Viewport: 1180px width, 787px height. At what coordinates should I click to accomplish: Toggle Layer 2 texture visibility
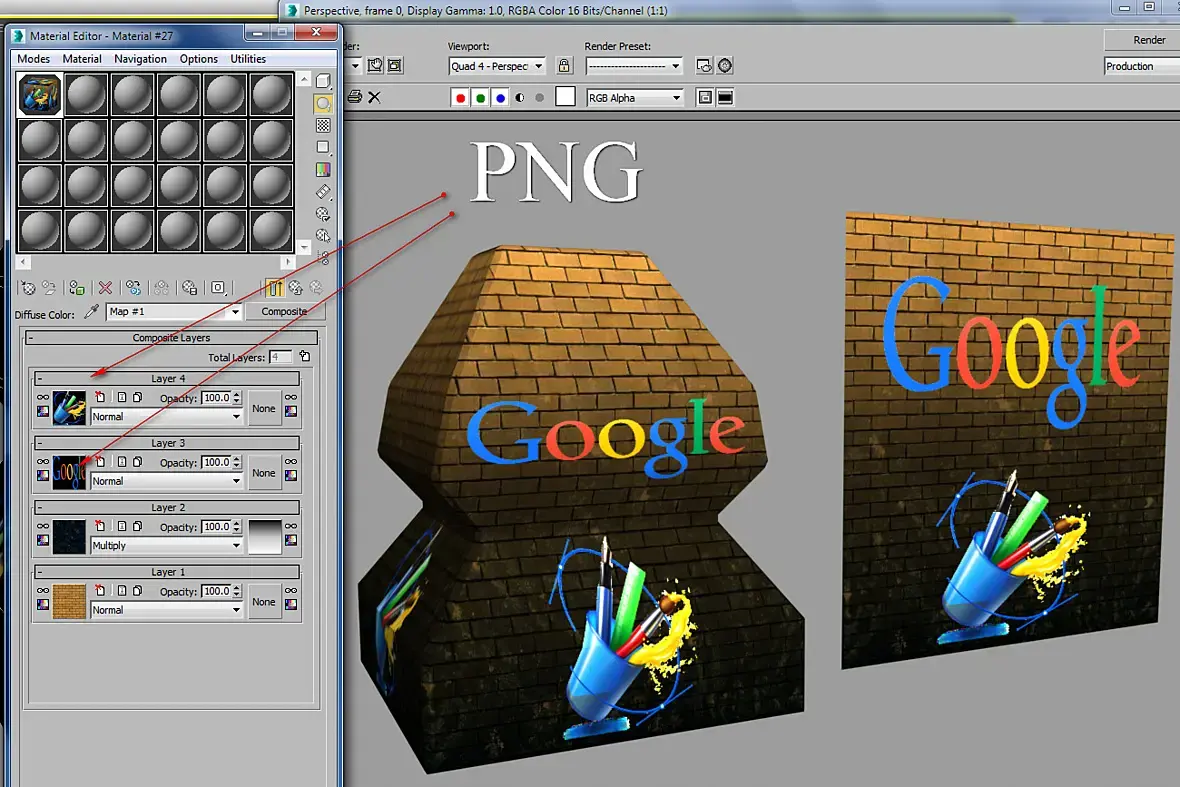click(x=43, y=526)
